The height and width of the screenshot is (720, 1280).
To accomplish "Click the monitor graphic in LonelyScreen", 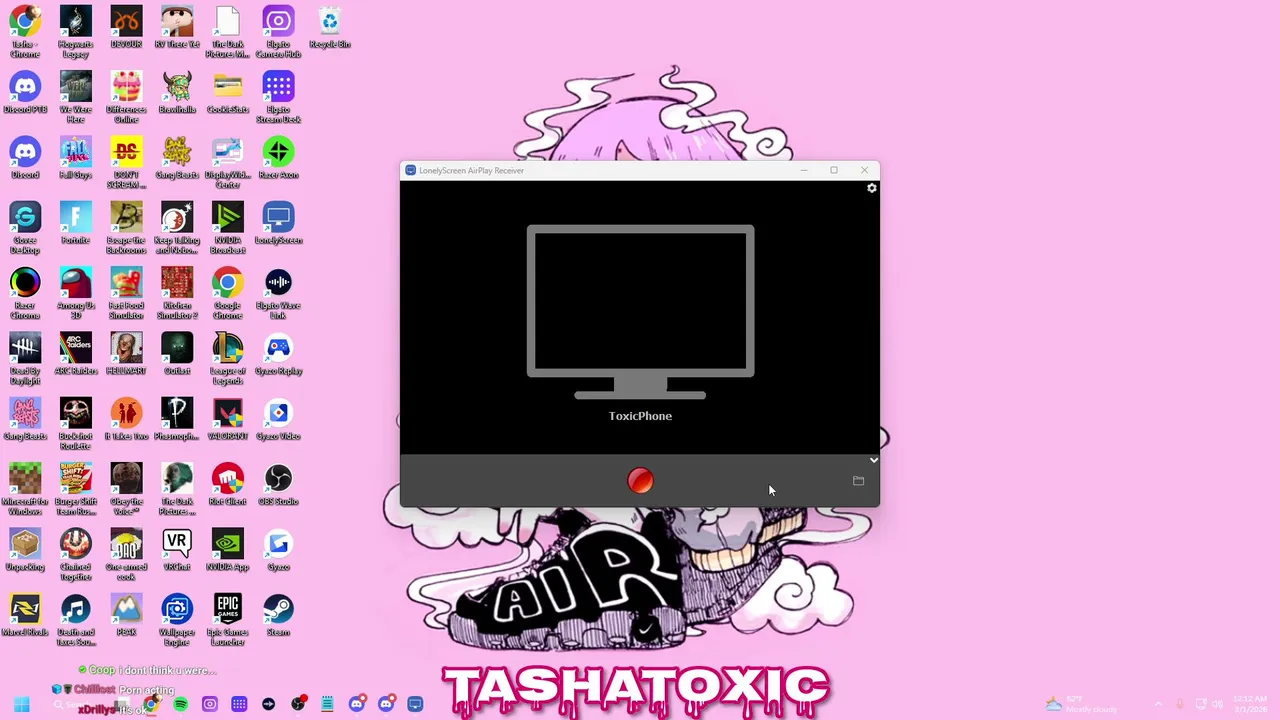I will tap(640, 313).
